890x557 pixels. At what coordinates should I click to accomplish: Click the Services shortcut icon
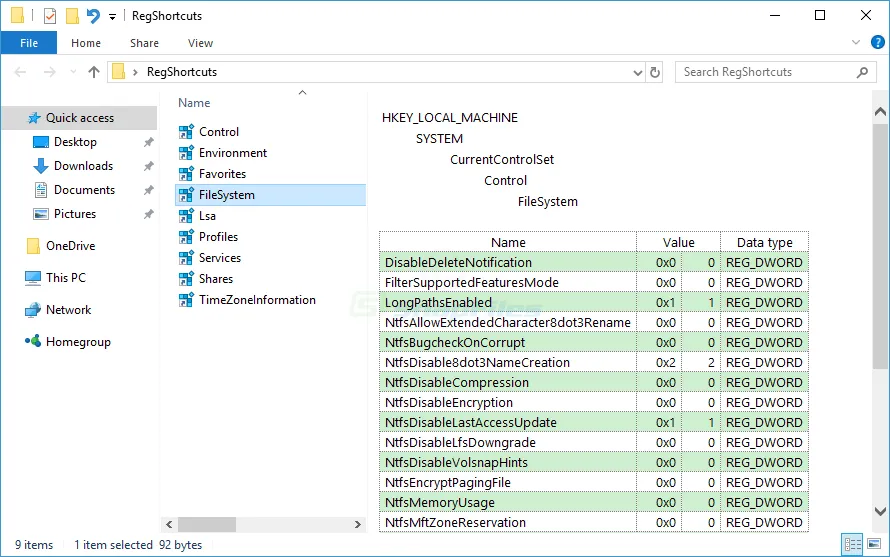[186, 258]
